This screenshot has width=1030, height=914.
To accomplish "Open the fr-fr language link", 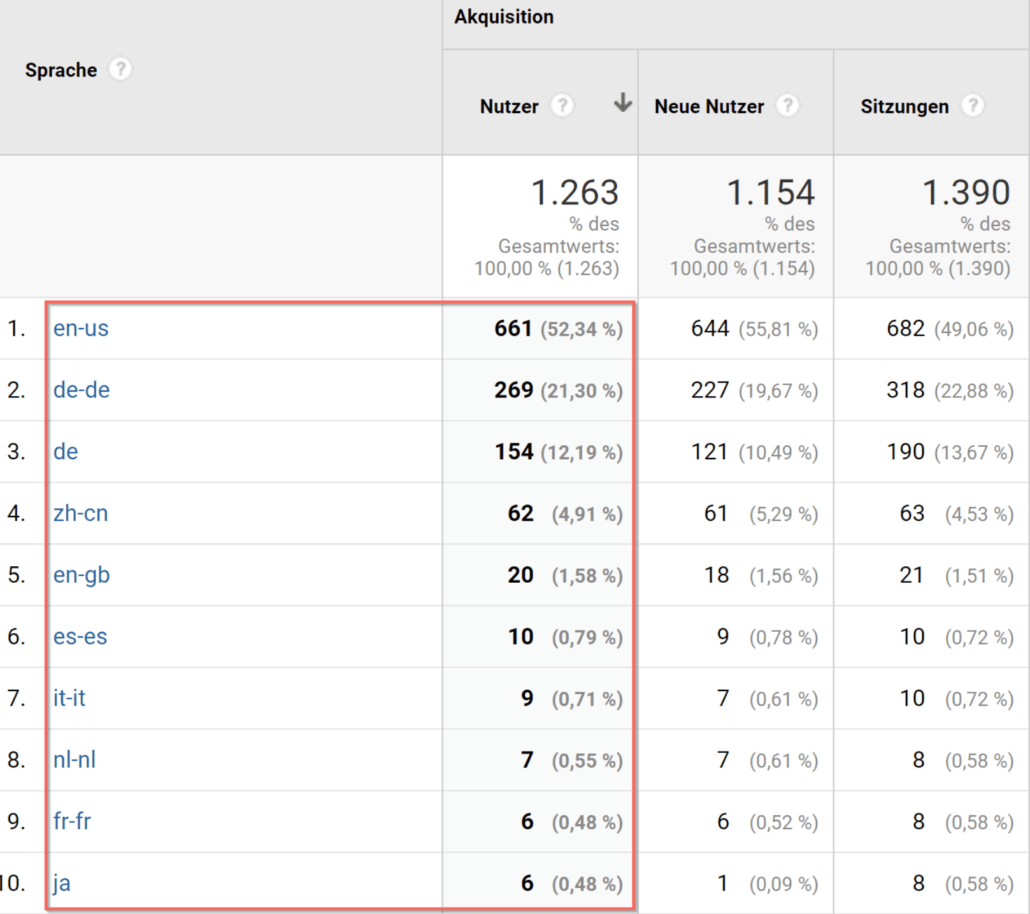I will 72,821.
